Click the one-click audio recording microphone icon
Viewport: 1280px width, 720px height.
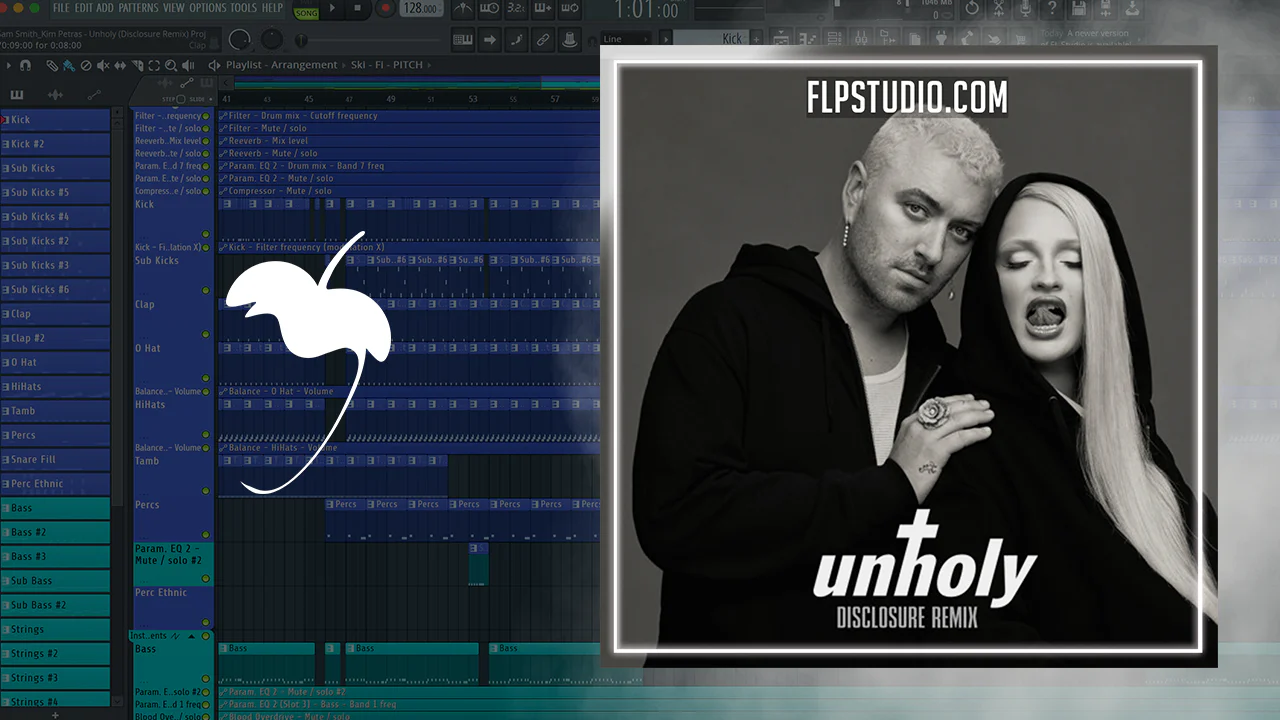pos(1025,9)
